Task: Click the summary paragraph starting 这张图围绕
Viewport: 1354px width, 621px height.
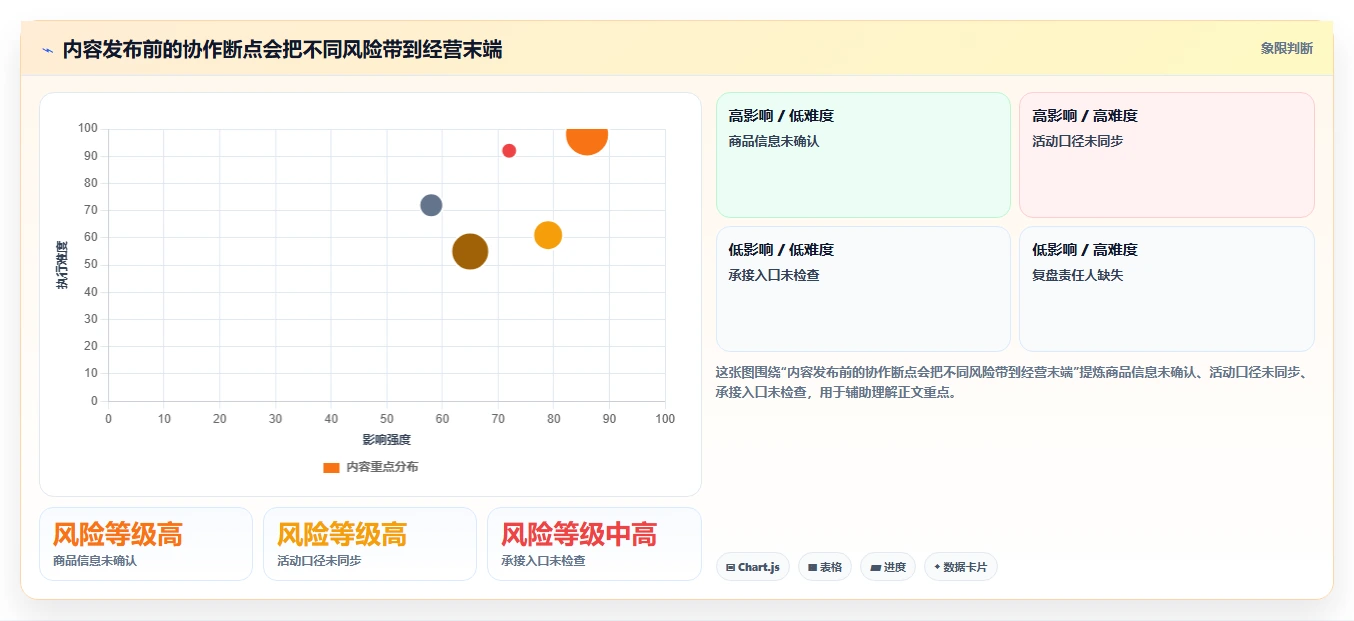Action: [1012, 382]
